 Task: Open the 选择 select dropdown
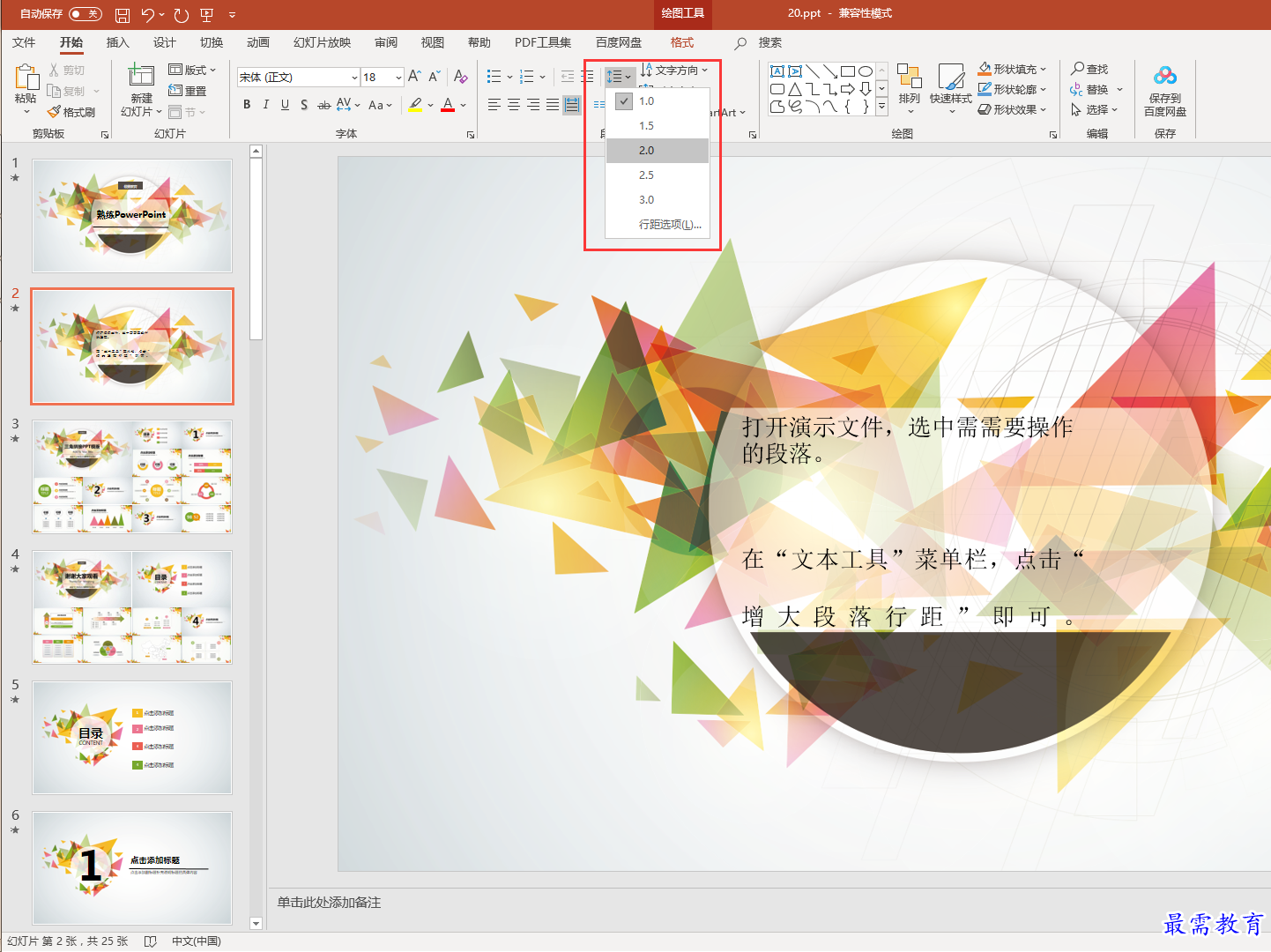1094,109
